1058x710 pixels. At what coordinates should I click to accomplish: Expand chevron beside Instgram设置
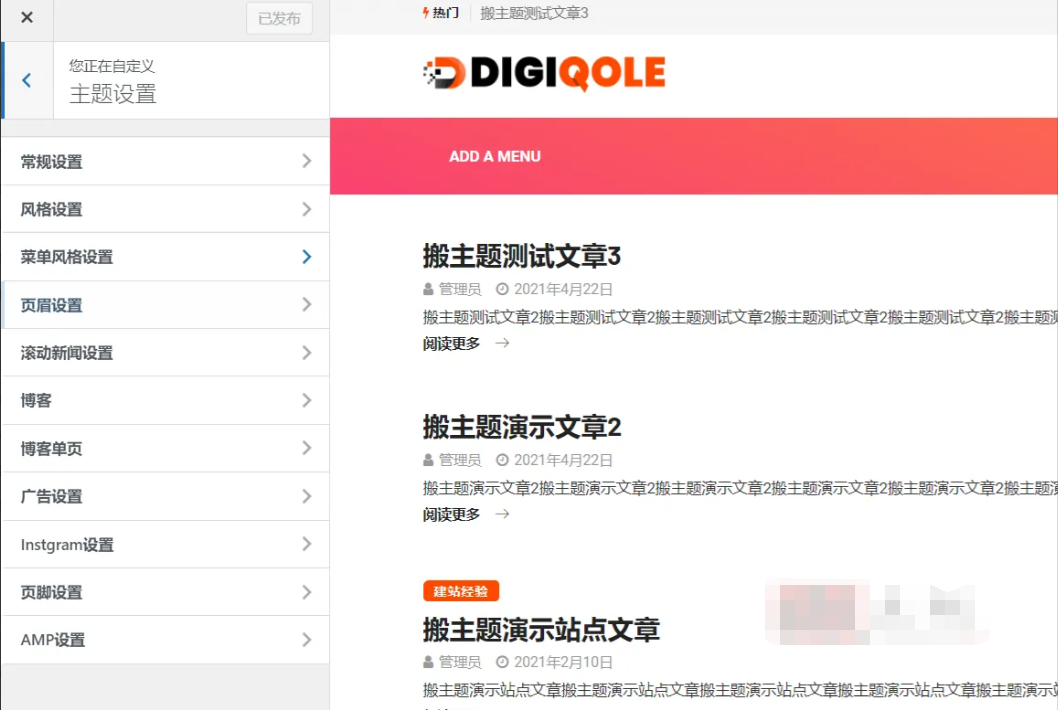pyautogui.click(x=306, y=543)
